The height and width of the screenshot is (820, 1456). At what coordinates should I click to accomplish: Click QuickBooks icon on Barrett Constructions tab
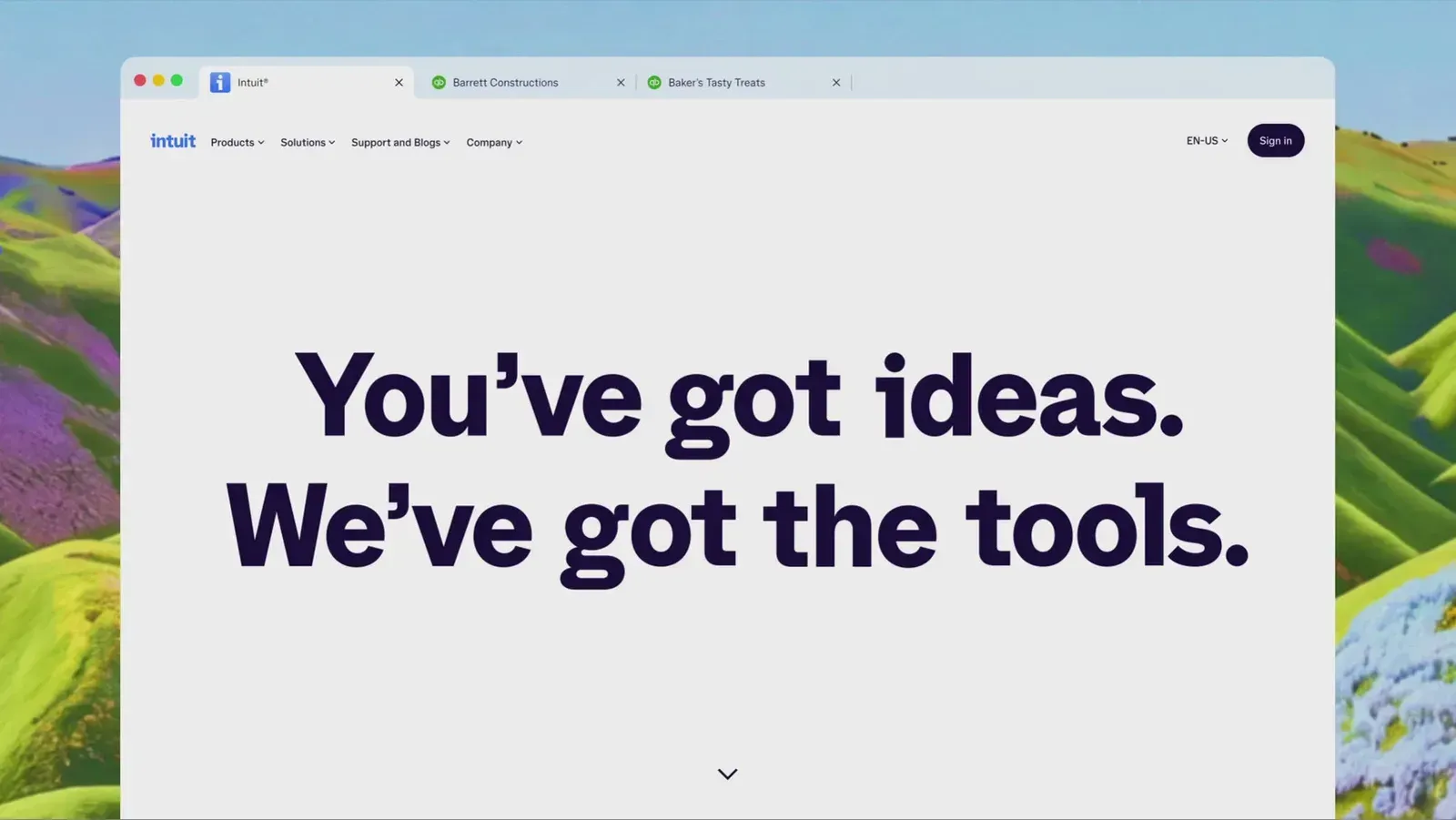coord(439,82)
